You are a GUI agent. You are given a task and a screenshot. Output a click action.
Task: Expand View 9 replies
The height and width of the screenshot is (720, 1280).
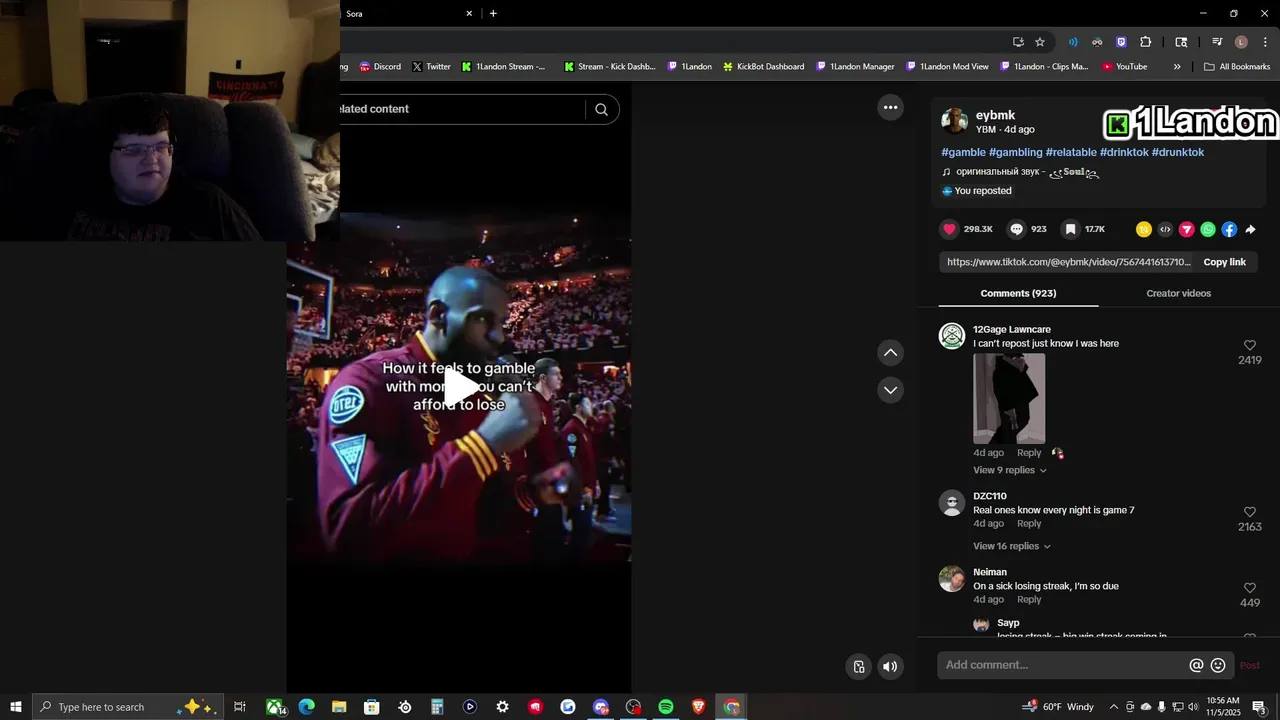[1009, 470]
